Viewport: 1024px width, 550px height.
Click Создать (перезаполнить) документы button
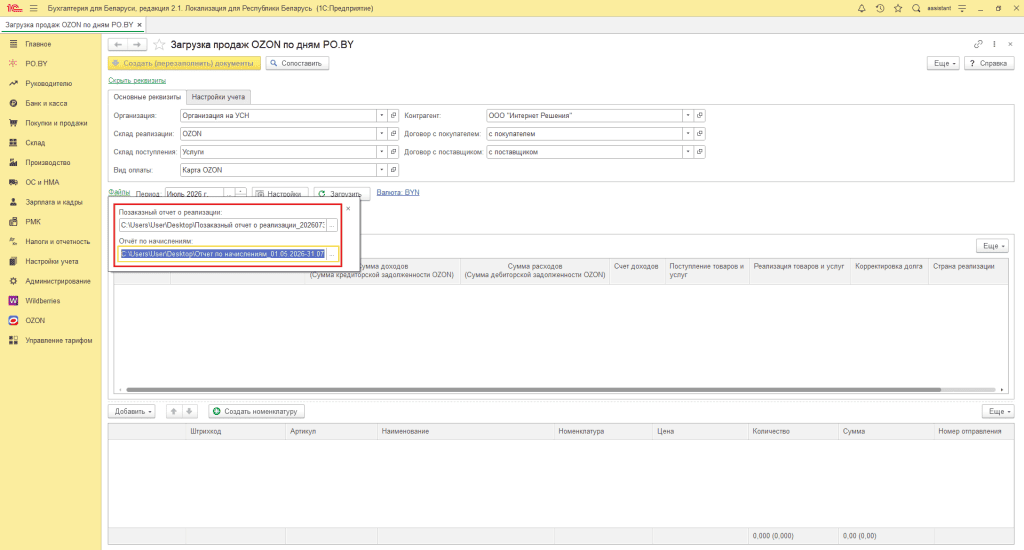point(184,63)
